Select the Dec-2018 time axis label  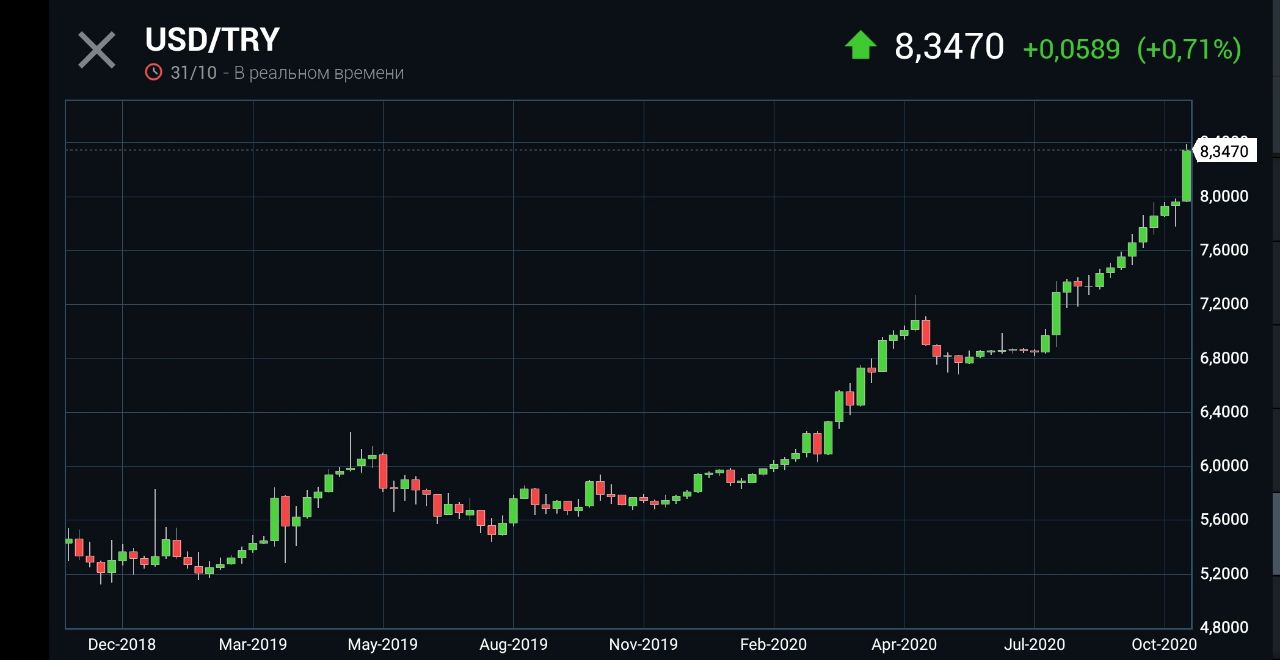(122, 644)
